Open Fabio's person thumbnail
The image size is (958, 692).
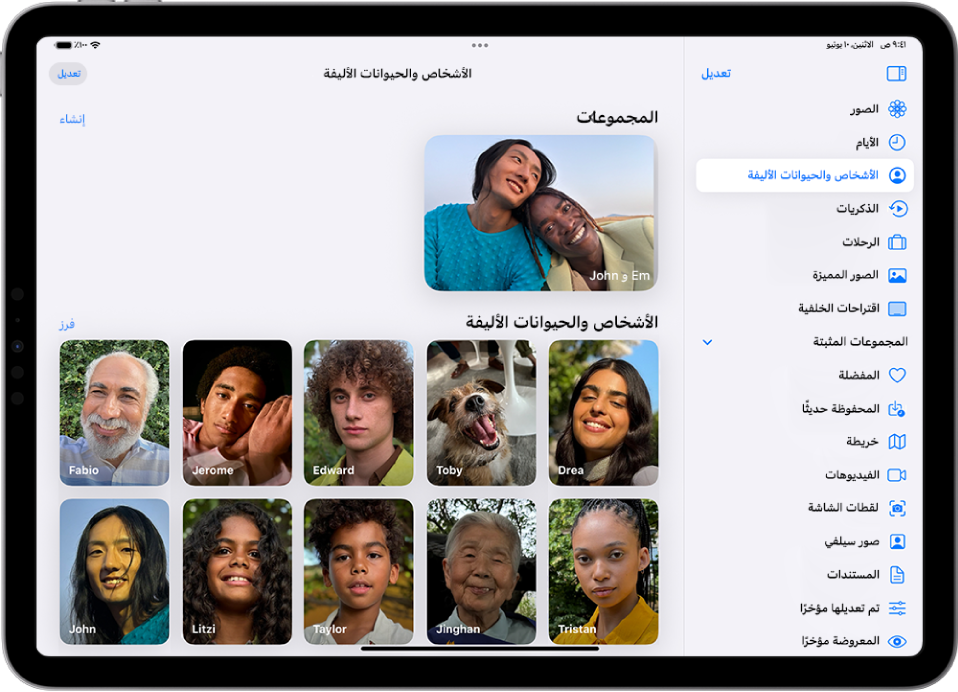[x=114, y=413]
